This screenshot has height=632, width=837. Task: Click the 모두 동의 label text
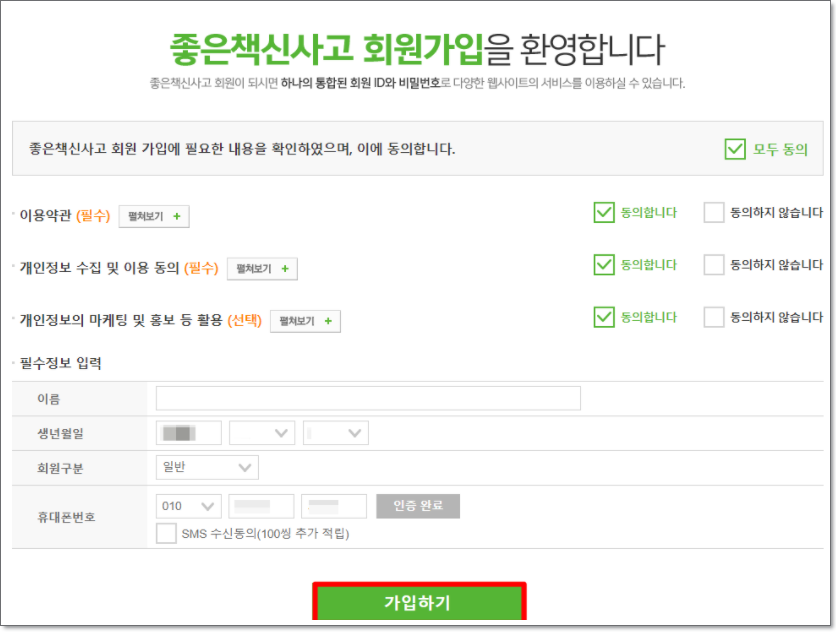coord(780,149)
